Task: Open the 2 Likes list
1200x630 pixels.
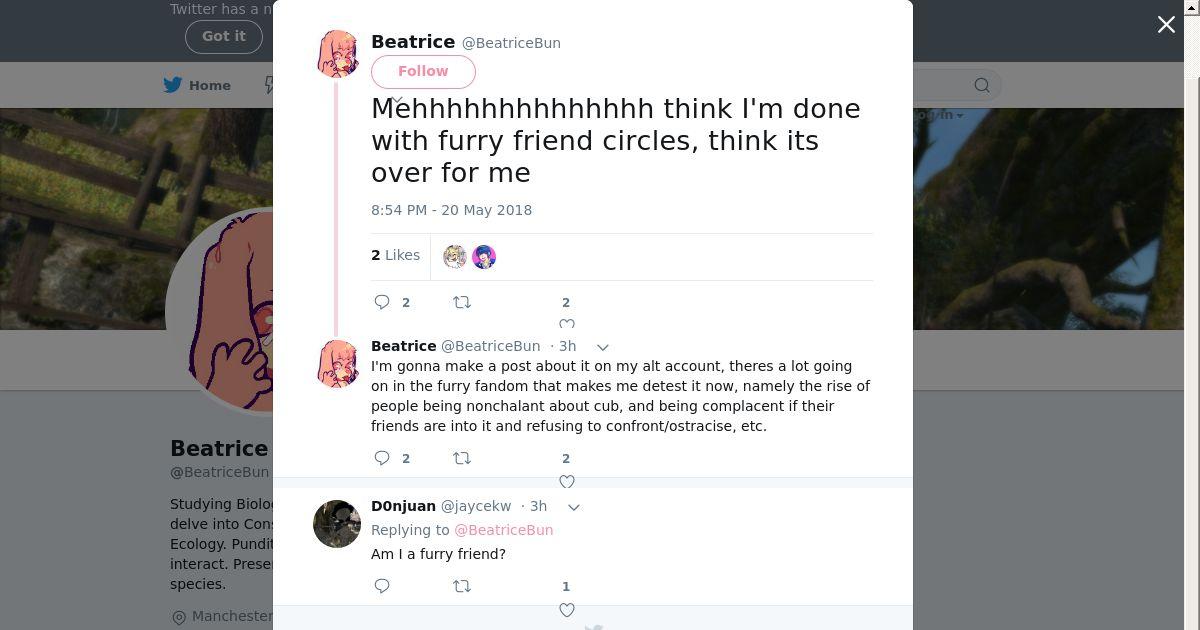Action: (x=396, y=256)
